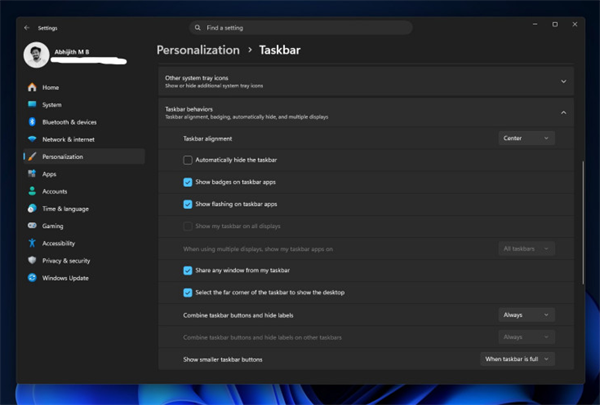Screen dimensions: 600x405
Task: Open the Taskbar alignment Center dropdown
Action: [527, 138]
